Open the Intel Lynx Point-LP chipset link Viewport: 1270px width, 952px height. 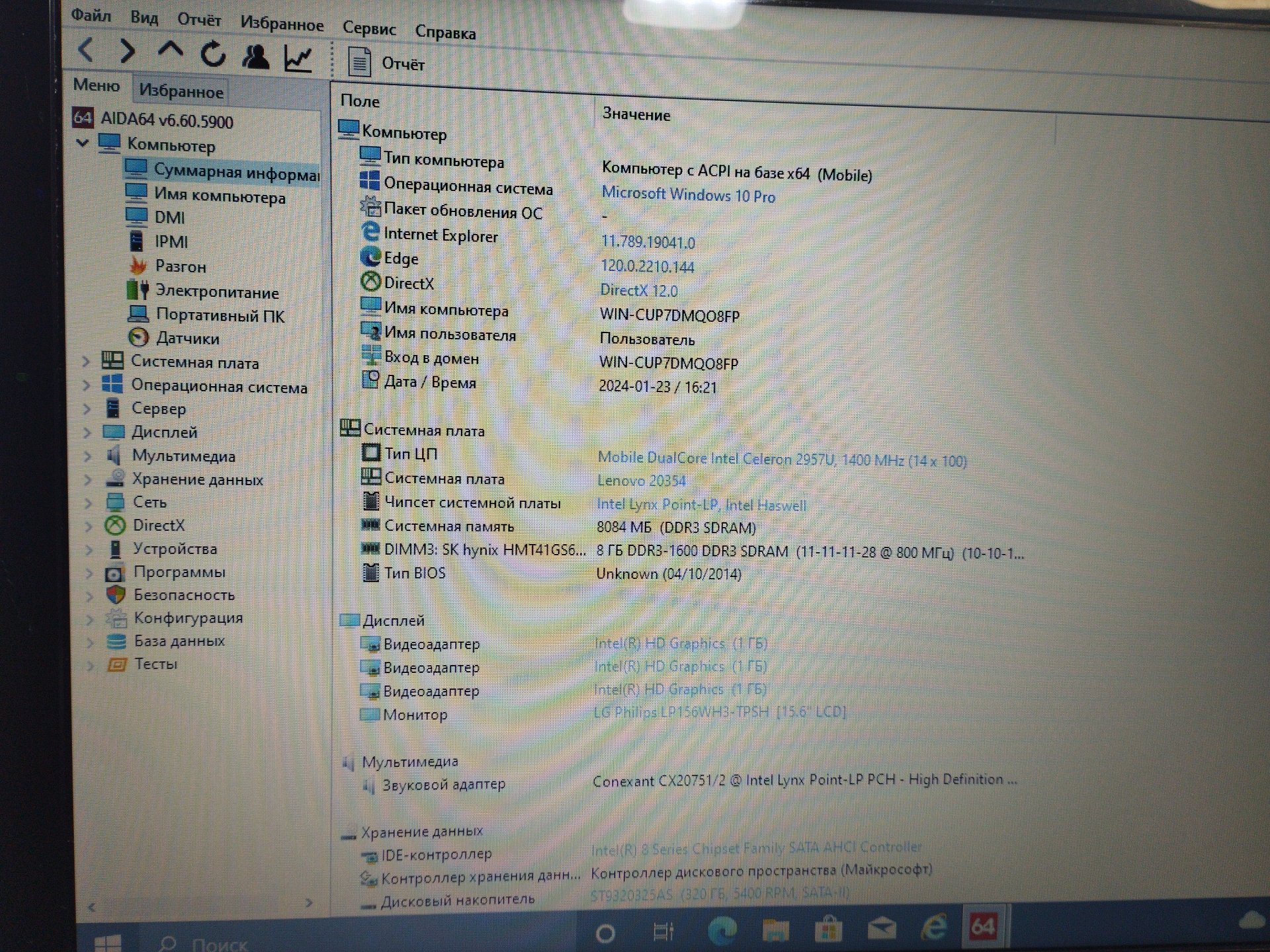click(701, 505)
